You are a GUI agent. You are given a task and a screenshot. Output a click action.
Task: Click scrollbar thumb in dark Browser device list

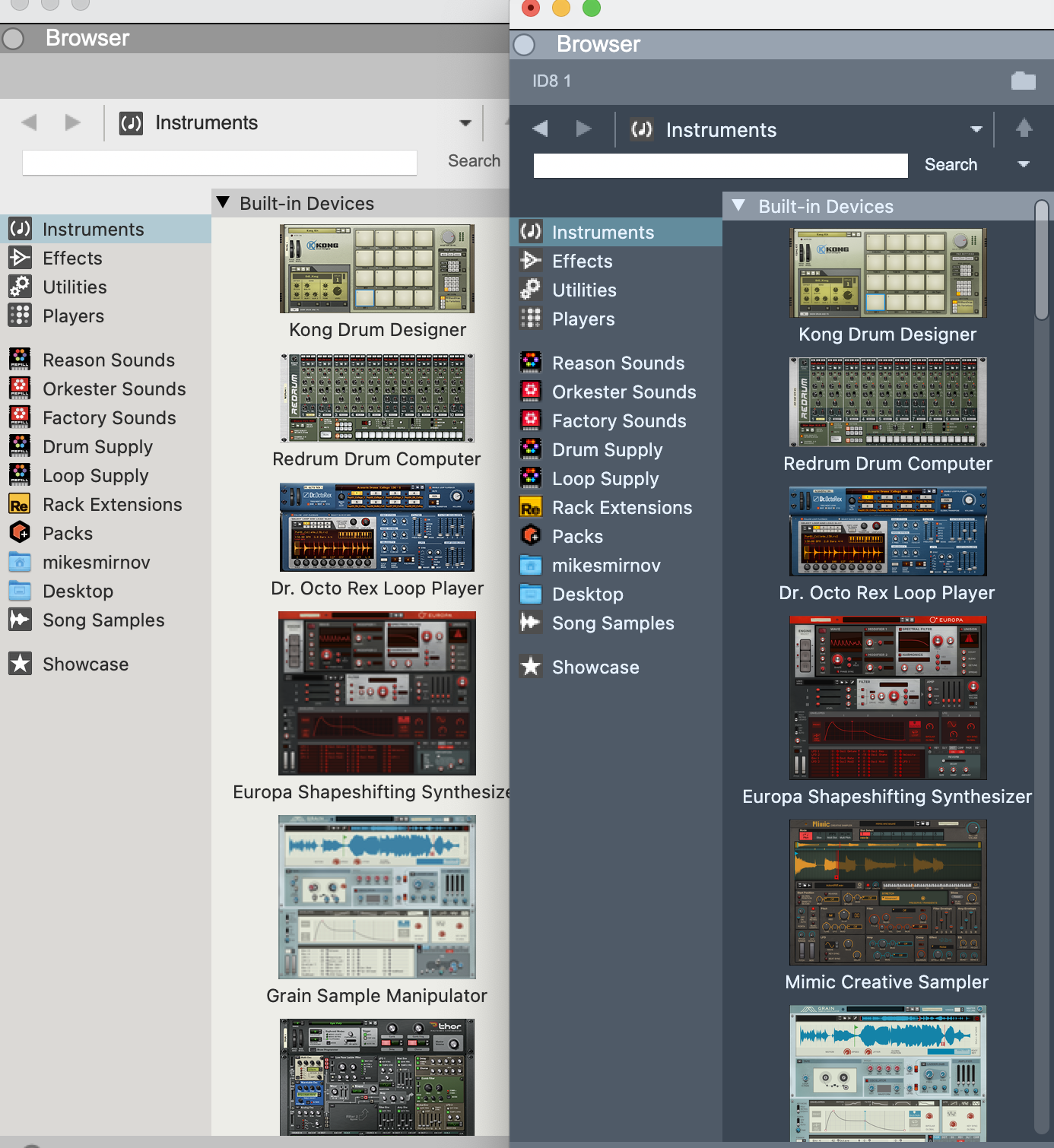[1042, 259]
